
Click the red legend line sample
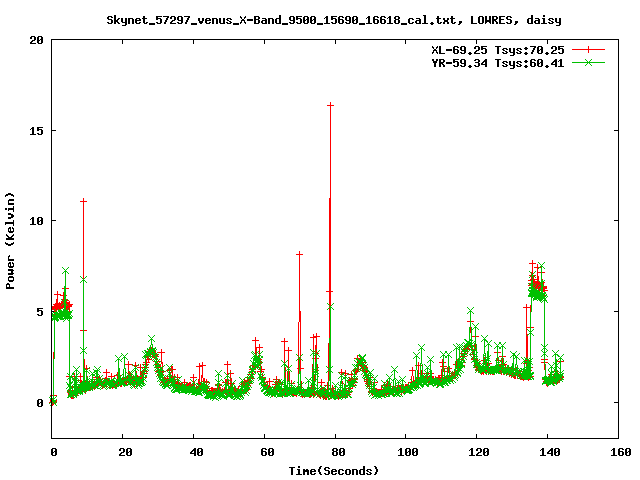tap(588, 50)
